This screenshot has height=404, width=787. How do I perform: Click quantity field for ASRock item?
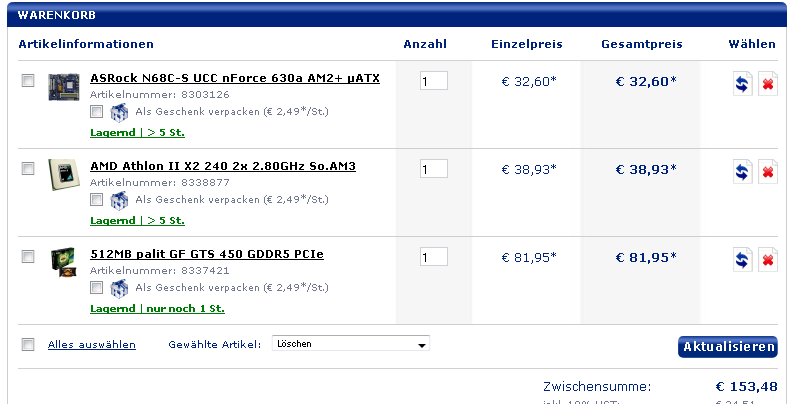click(433, 81)
